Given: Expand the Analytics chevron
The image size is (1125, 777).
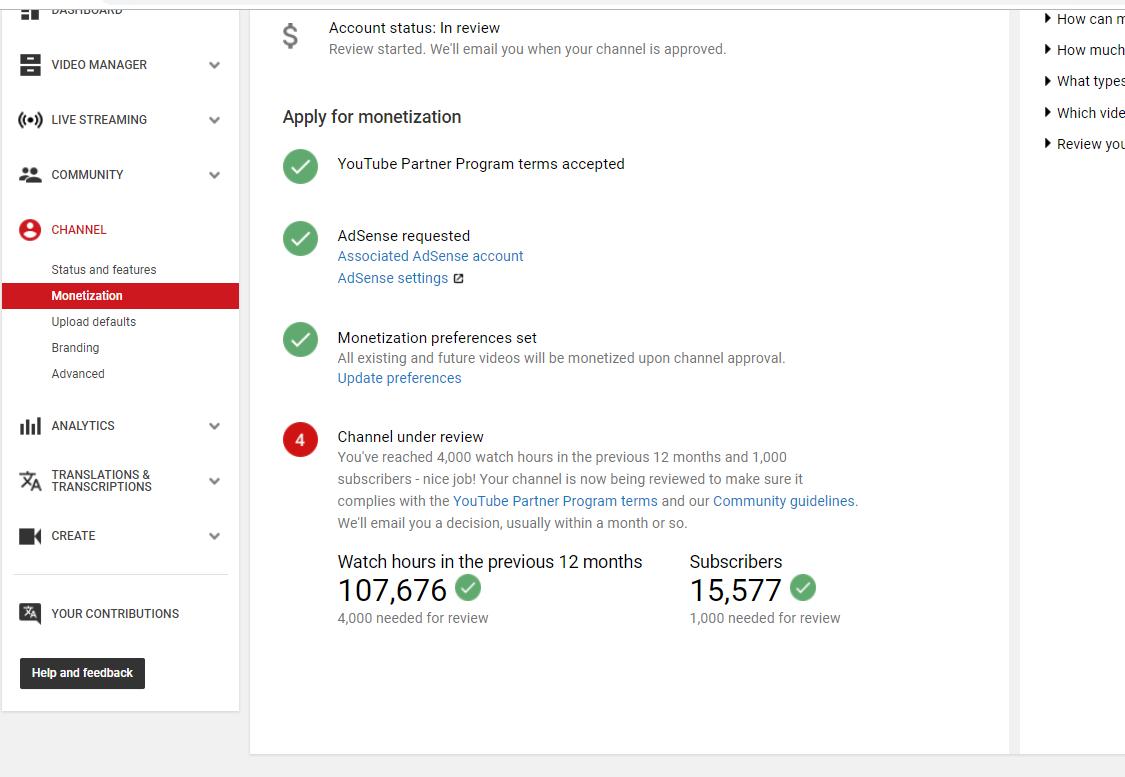Looking at the screenshot, I should 215,426.
